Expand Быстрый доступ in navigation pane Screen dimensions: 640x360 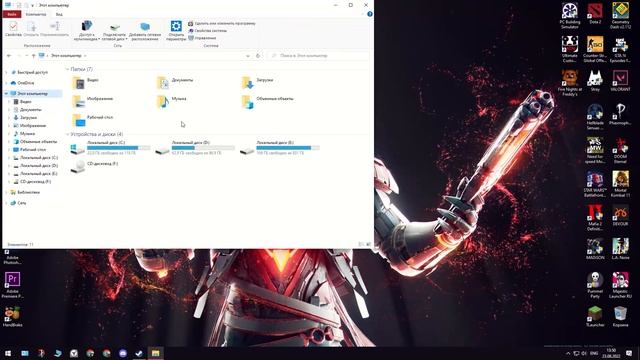tap(6, 72)
